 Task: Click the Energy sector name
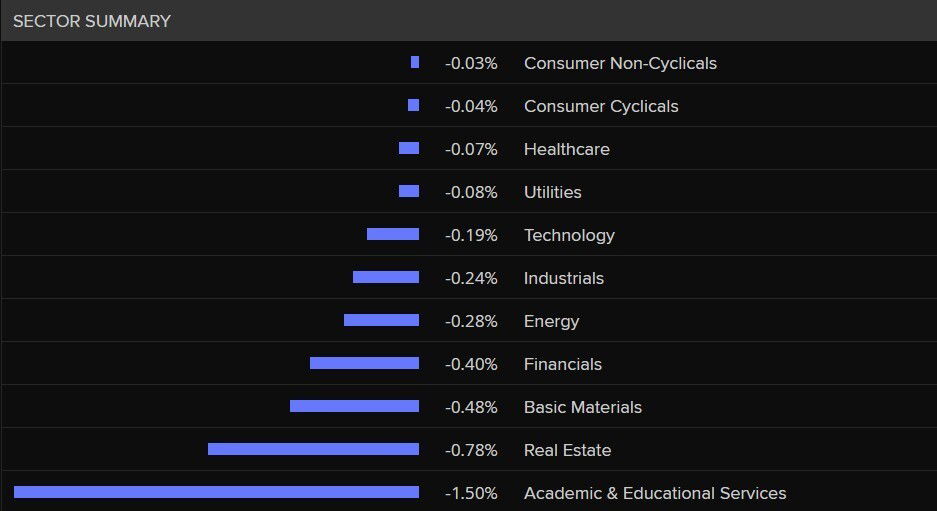551,321
